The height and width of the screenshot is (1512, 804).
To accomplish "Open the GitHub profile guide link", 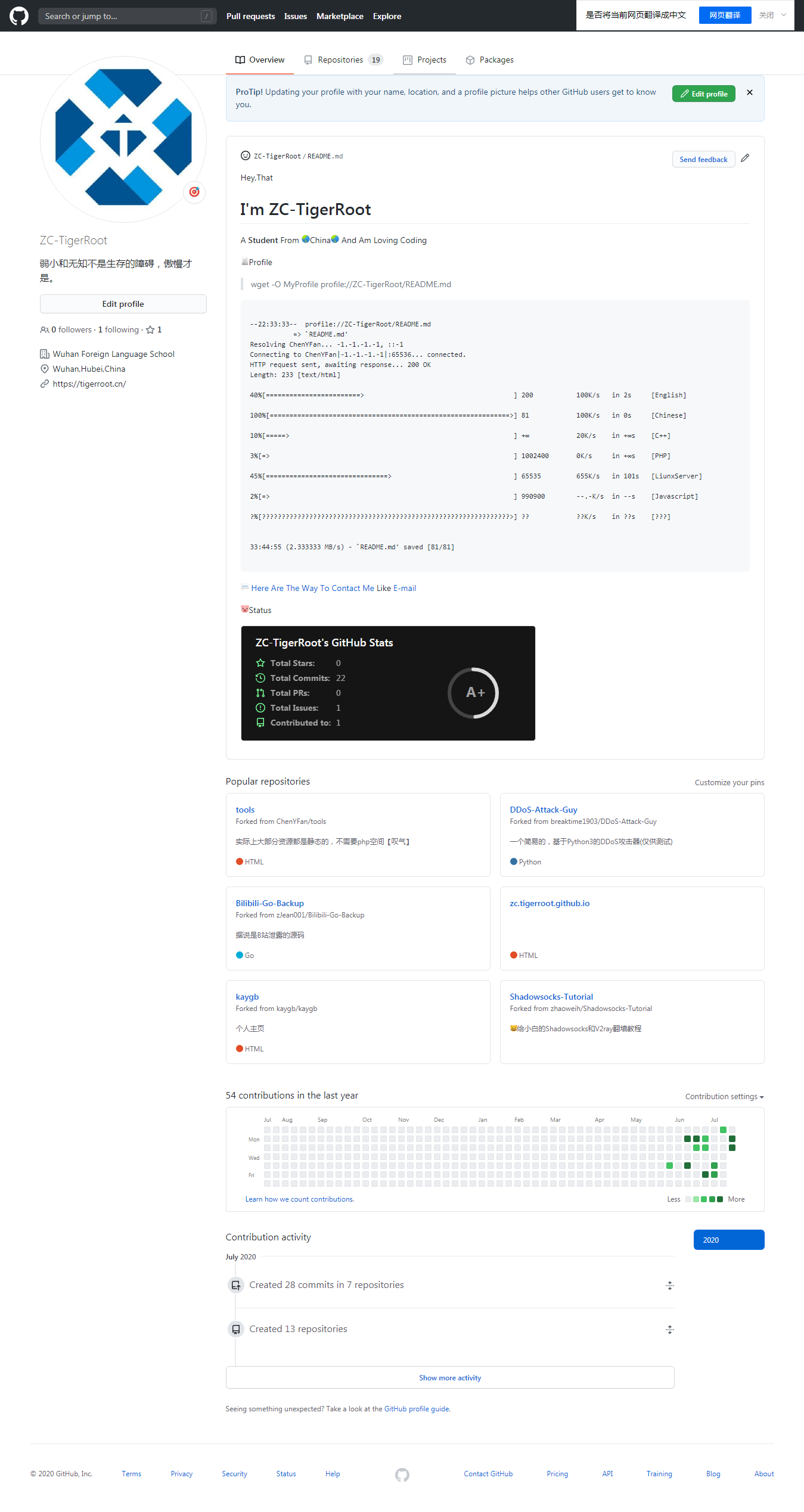I will (x=417, y=1409).
